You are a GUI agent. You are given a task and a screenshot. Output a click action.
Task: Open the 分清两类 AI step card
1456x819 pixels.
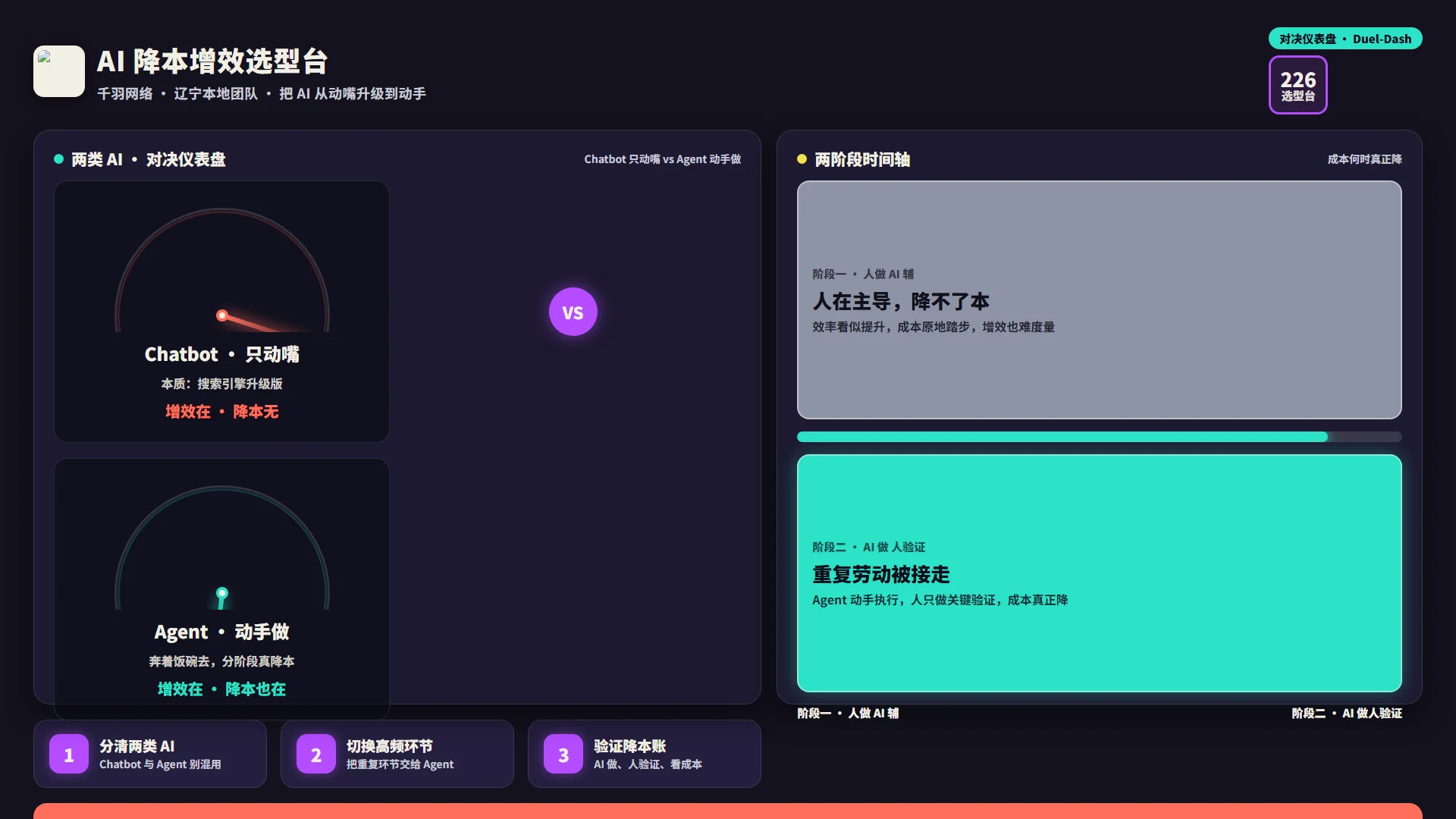pyautogui.click(x=150, y=754)
